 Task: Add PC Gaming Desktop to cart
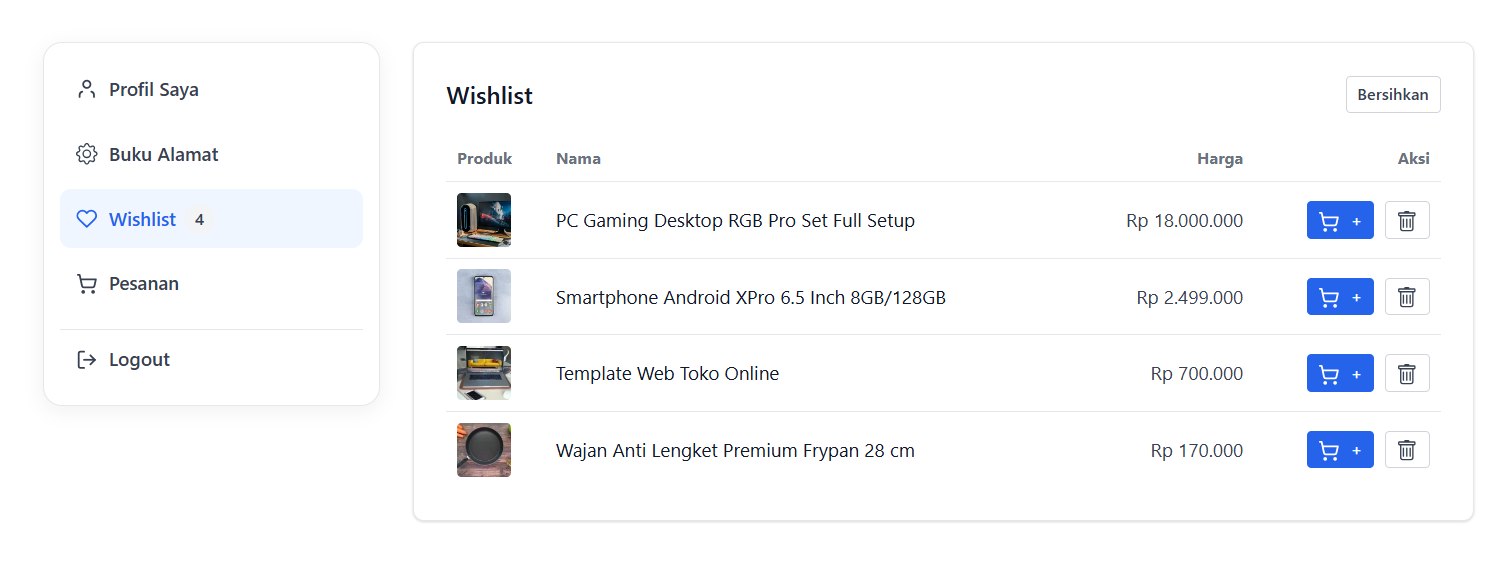click(1340, 220)
